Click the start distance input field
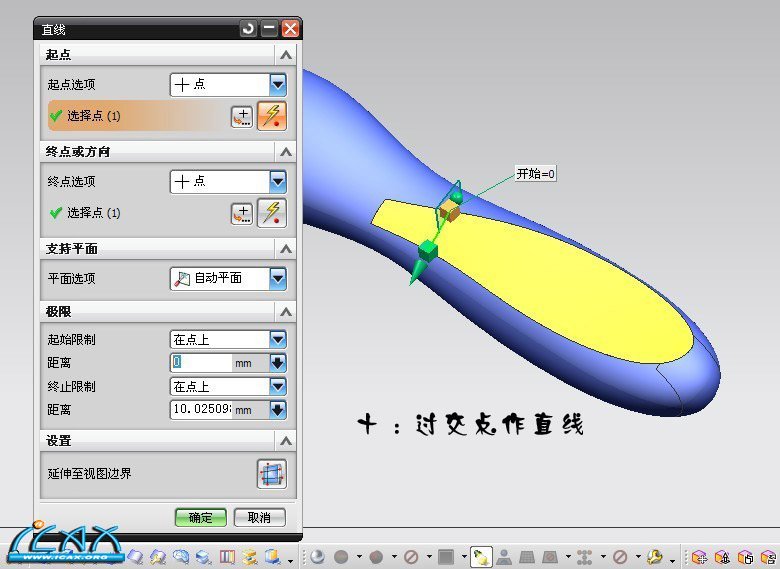The image size is (780, 569). [201, 363]
